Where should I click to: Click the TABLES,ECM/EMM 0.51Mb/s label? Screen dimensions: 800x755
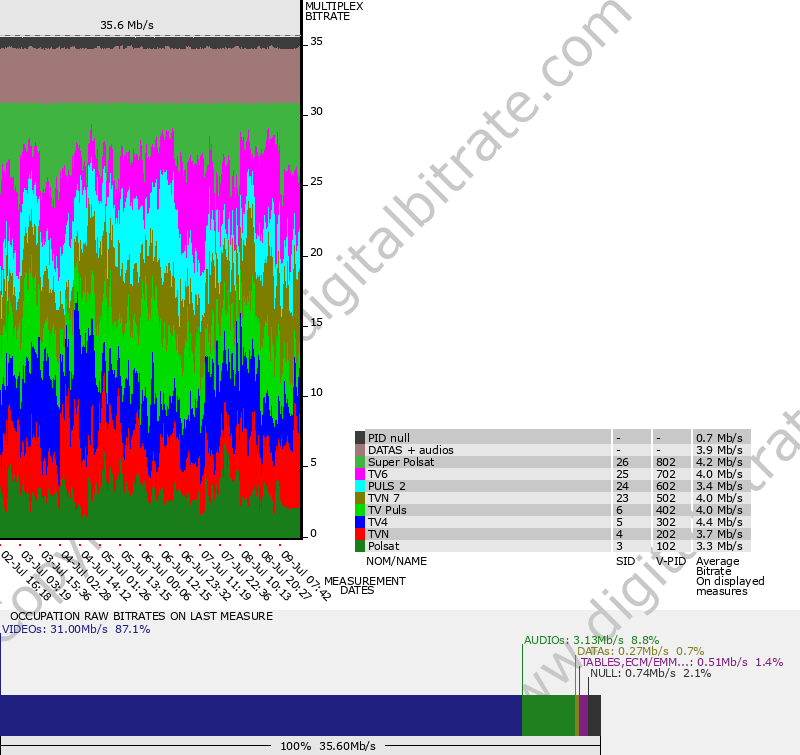click(682, 662)
